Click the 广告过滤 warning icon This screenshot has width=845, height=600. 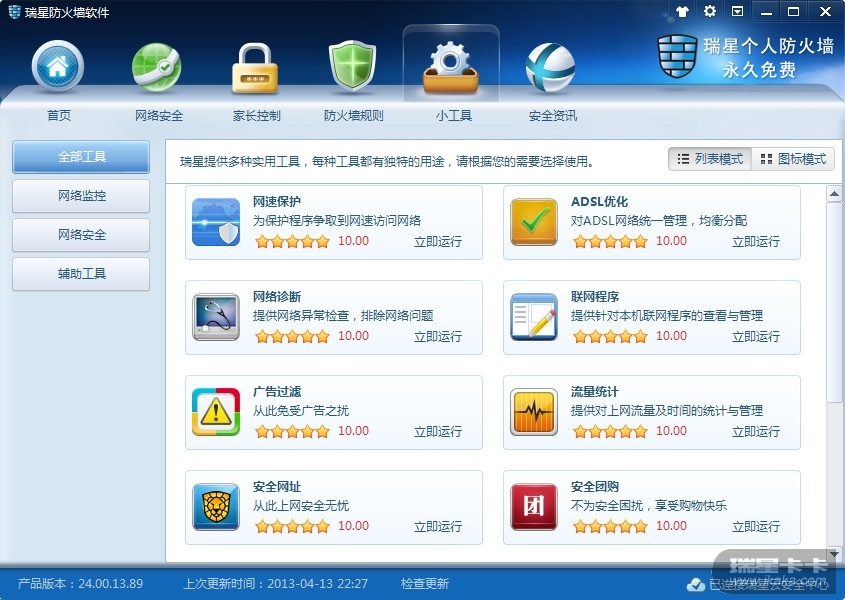pyautogui.click(x=216, y=412)
